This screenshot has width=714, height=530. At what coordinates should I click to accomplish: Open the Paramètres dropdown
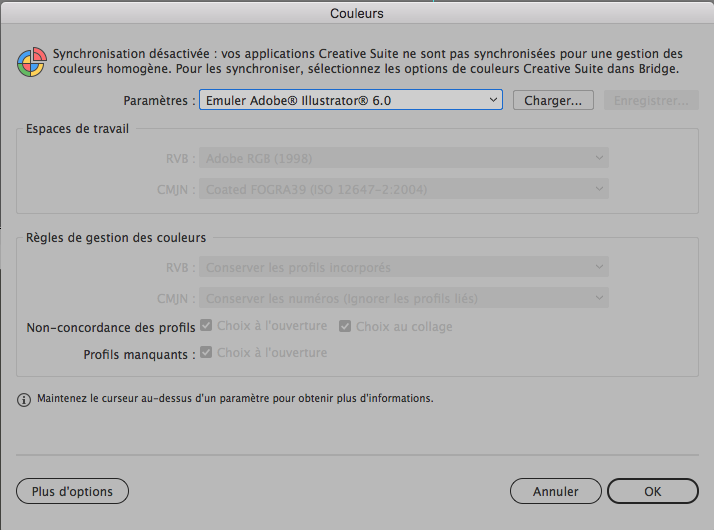tap(351, 100)
